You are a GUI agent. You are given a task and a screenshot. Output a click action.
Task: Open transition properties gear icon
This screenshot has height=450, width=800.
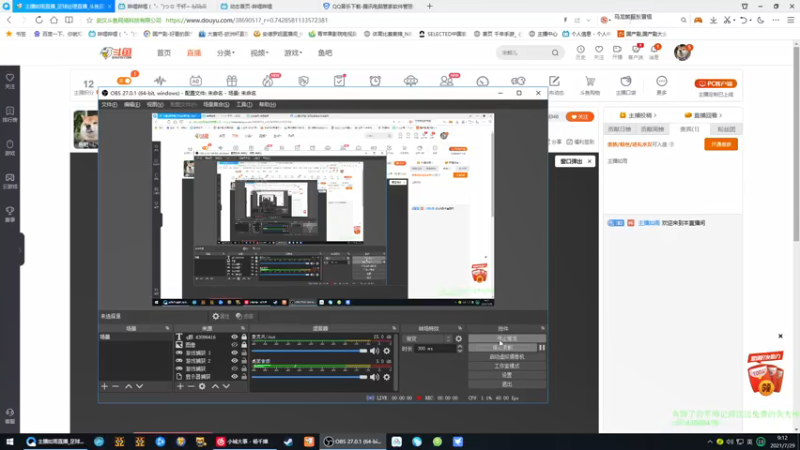[459, 339]
